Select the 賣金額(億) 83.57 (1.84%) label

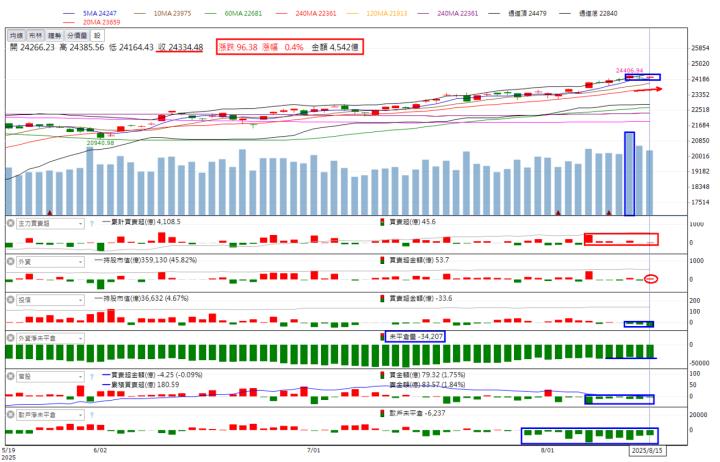point(427,384)
